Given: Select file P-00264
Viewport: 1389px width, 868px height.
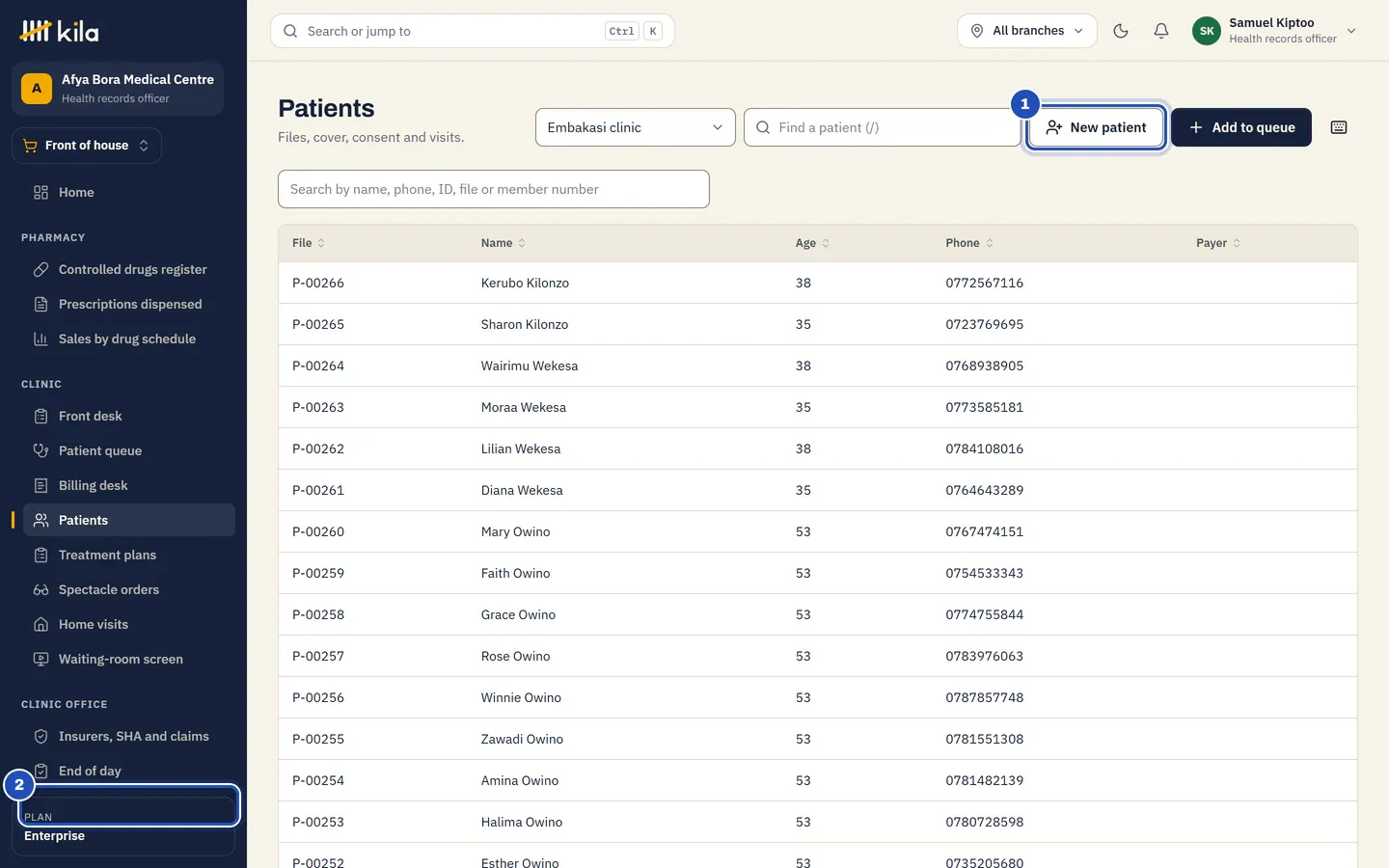Looking at the screenshot, I should click(318, 366).
